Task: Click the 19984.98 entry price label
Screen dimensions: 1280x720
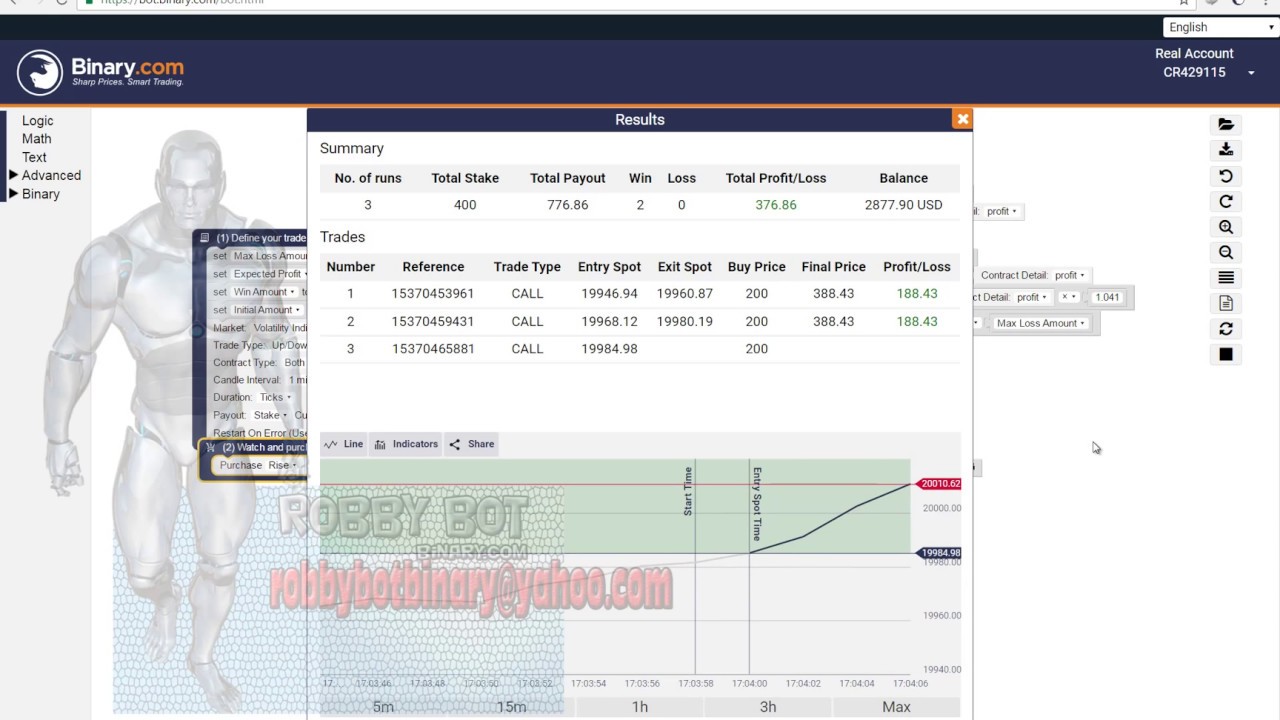Action: pyautogui.click(x=939, y=553)
